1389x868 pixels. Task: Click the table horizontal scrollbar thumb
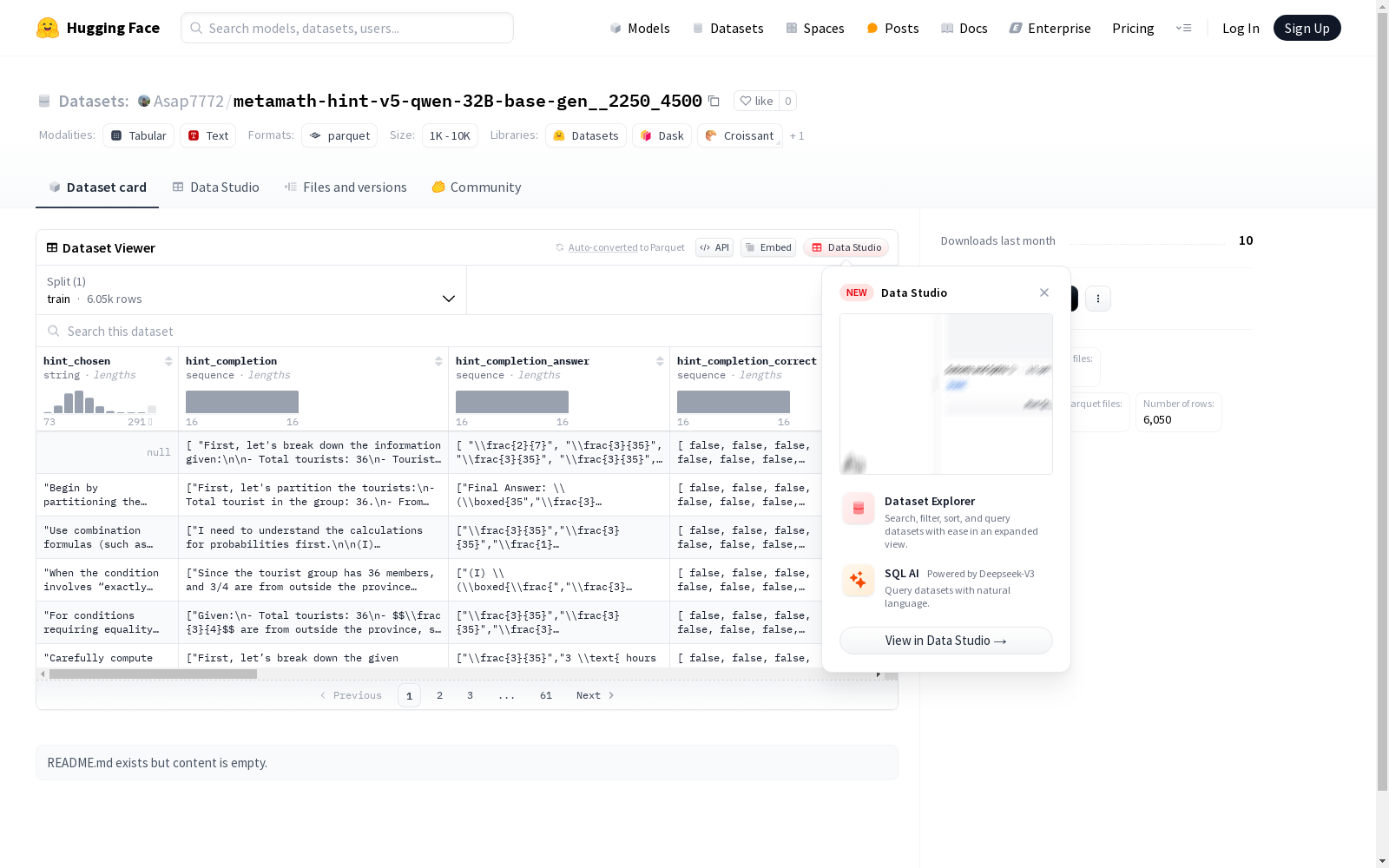coord(153,674)
